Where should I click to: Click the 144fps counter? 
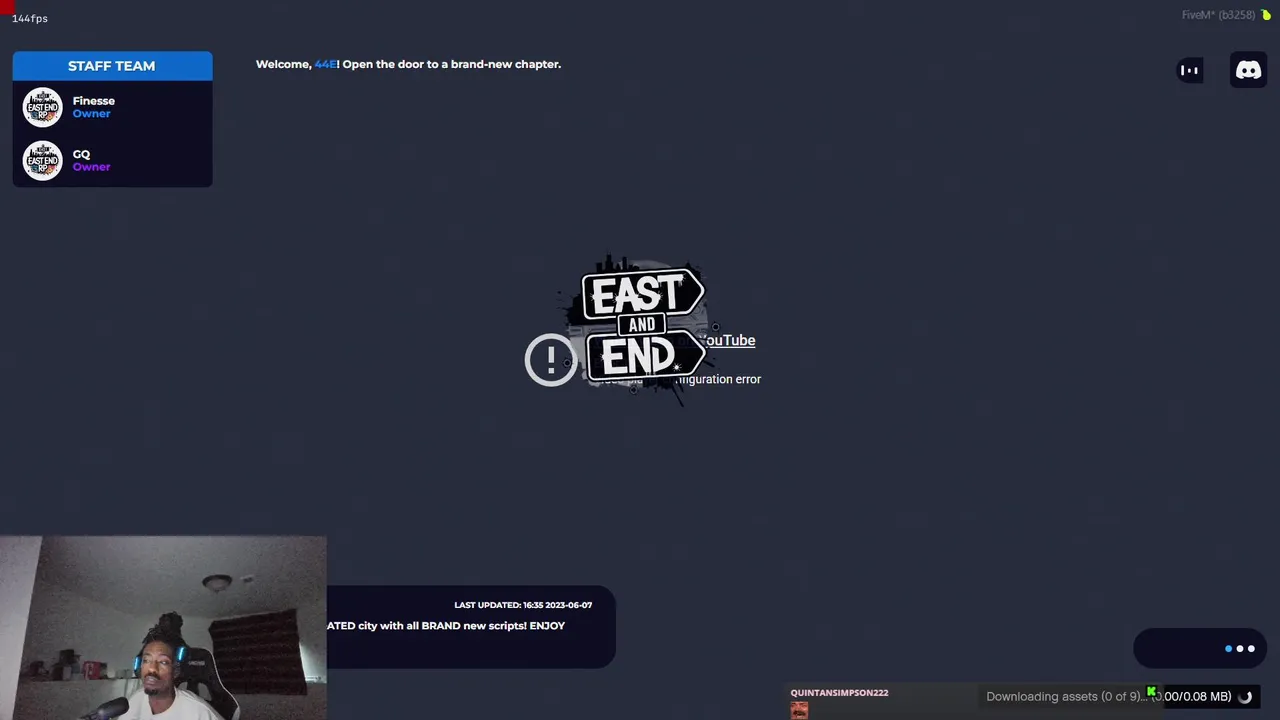click(x=30, y=18)
